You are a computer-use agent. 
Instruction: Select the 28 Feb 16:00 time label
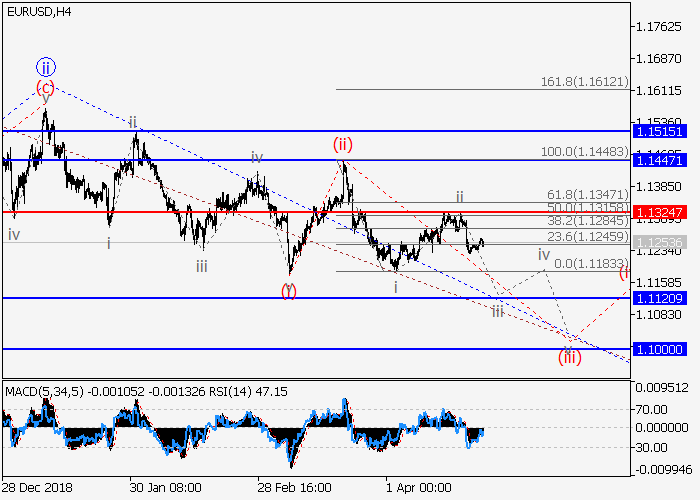293,488
